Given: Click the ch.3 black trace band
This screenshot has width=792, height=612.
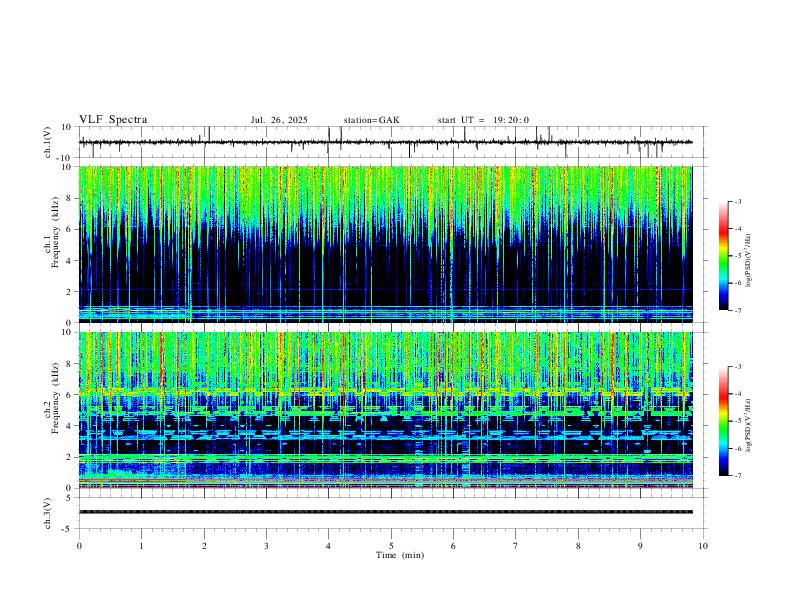Looking at the screenshot, I should tap(386, 512).
